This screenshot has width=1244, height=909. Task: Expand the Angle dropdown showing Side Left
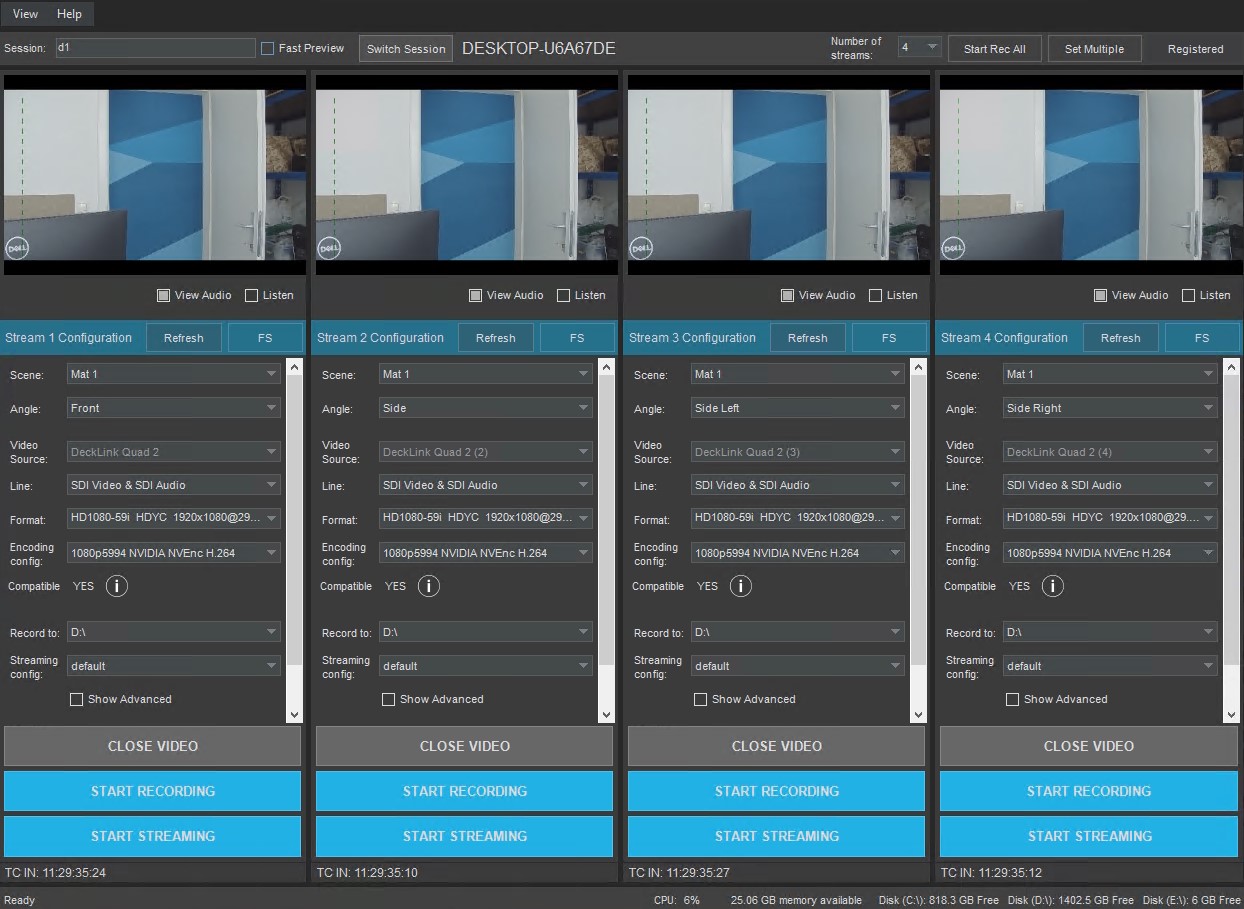point(797,408)
